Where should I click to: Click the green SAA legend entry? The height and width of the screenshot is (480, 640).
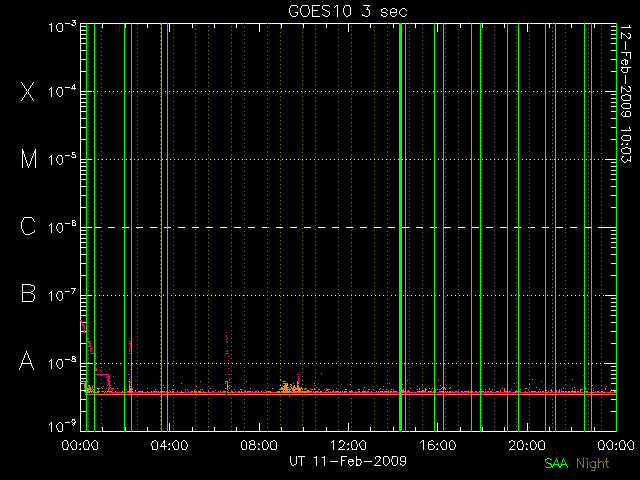556,463
